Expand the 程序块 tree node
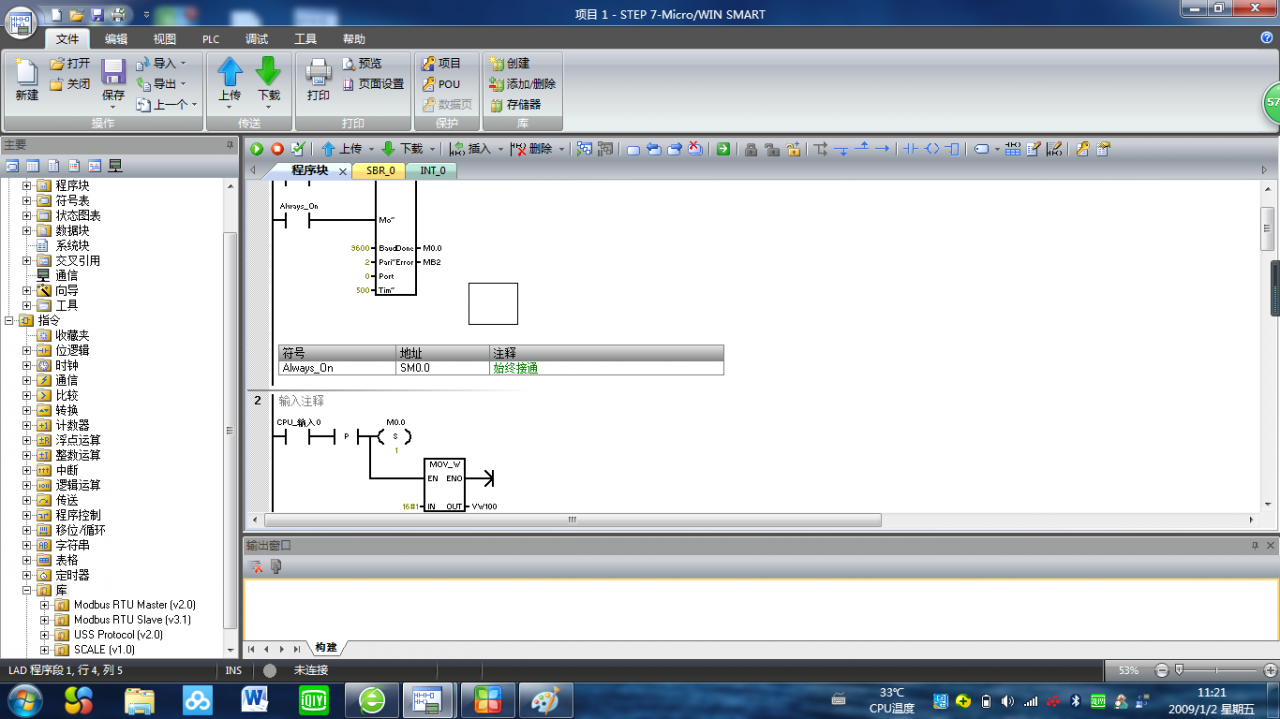 (27, 186)
